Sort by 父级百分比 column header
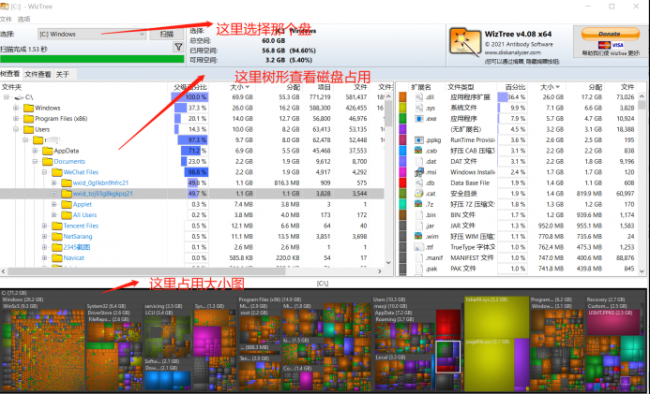This screenshot has height=394, width=650. (190, 87)
